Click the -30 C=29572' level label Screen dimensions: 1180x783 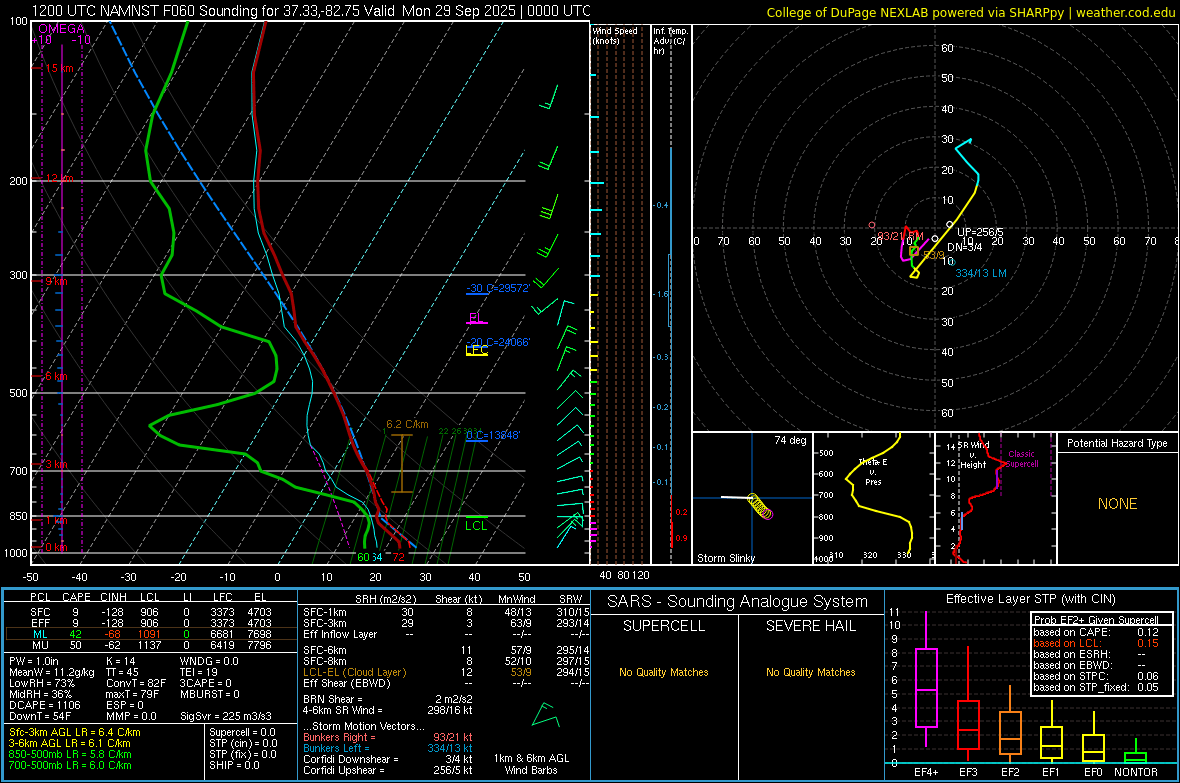click(498, 288)
